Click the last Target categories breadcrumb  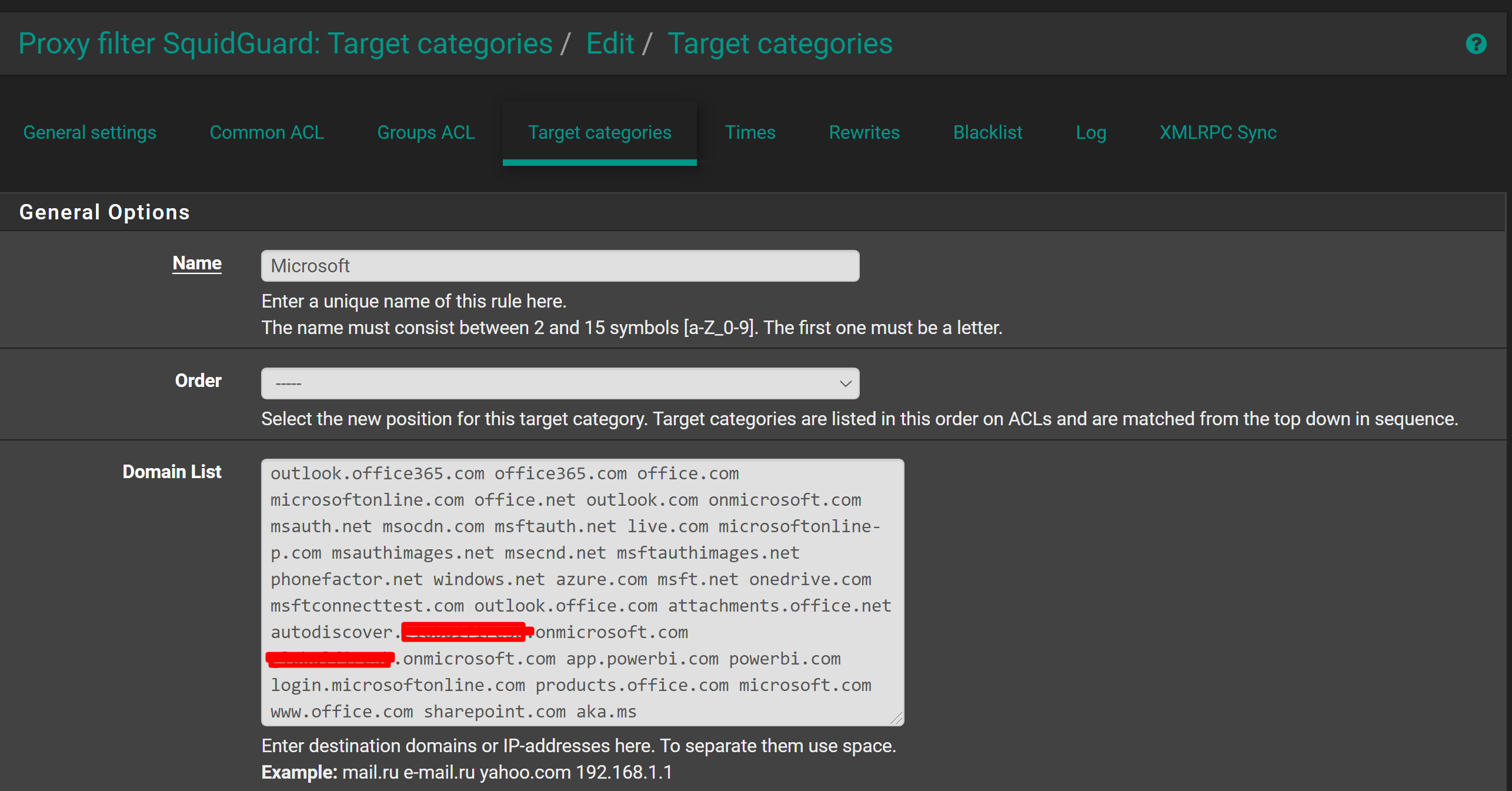[x=780, y=44]
